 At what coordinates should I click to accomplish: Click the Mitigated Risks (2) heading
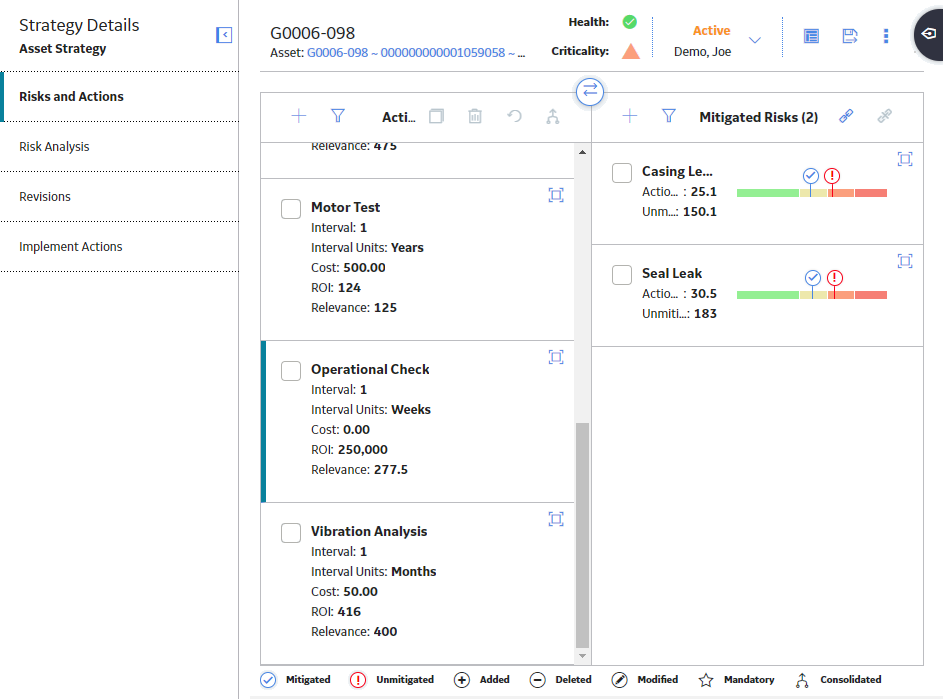[758, 117]
